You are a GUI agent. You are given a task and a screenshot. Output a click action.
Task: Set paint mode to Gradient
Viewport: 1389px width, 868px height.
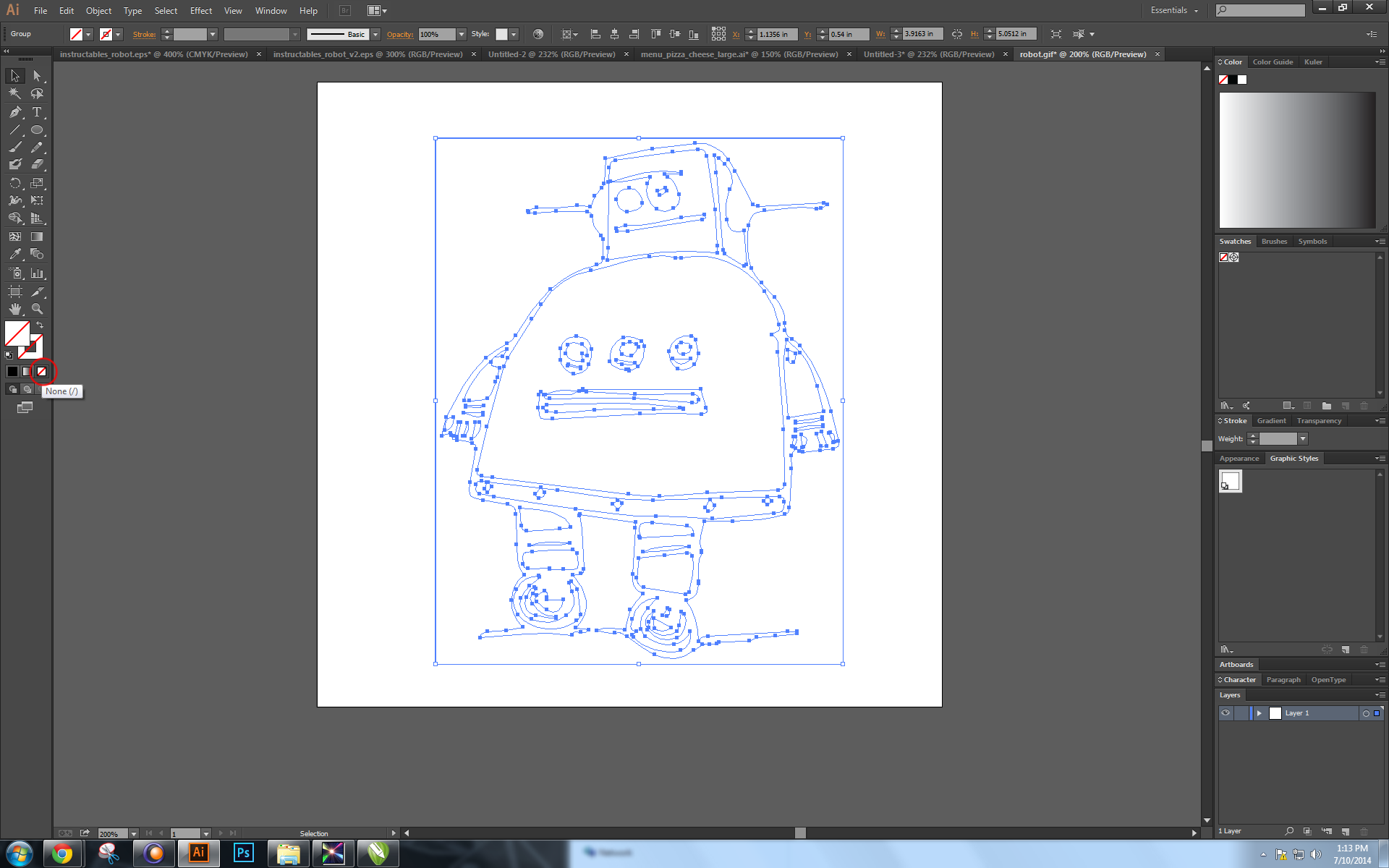(x=27, y=372)
